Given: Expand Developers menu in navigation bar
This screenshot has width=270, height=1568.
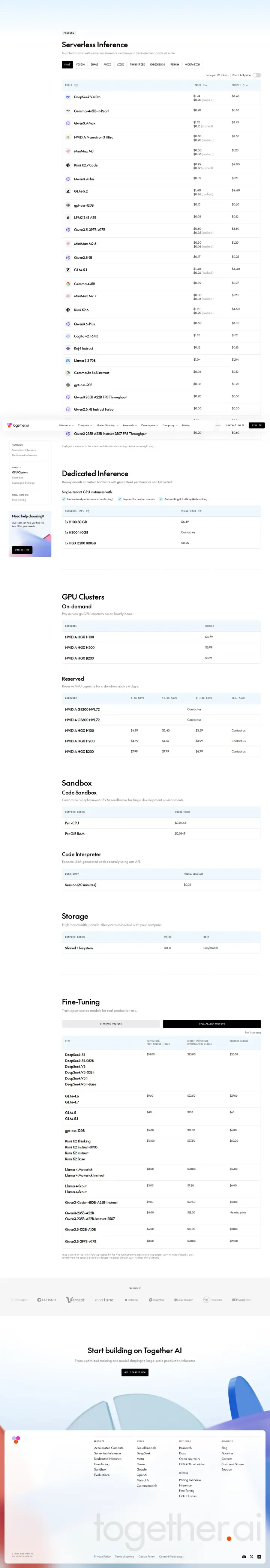Looking at the screenshot, I should tap(150, 426).
